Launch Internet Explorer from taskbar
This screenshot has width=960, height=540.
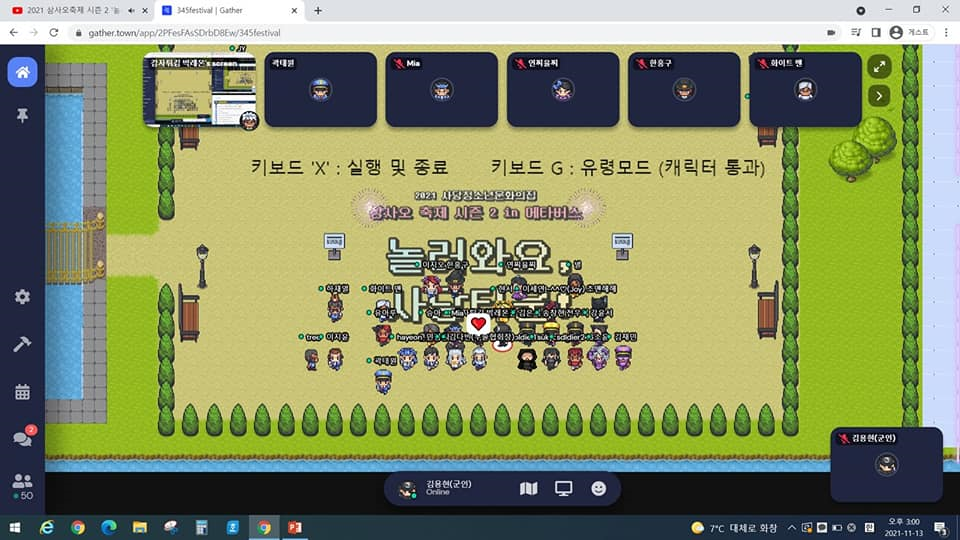click(47, 528)
